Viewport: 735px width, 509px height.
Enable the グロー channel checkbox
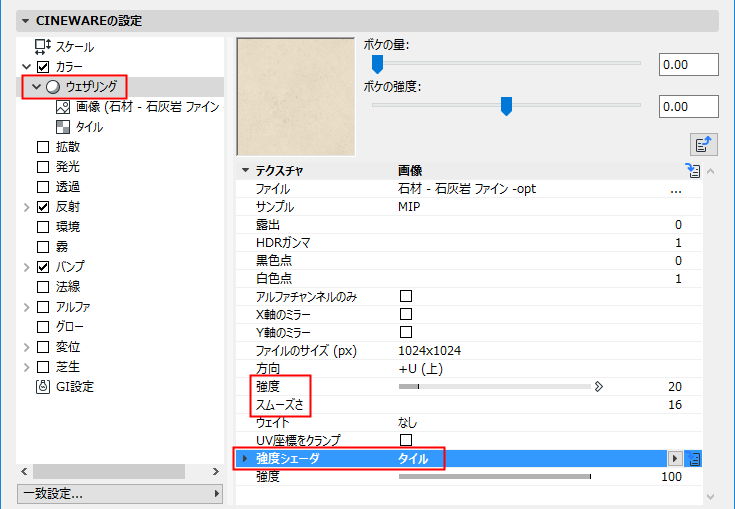(x=43, y=327)
